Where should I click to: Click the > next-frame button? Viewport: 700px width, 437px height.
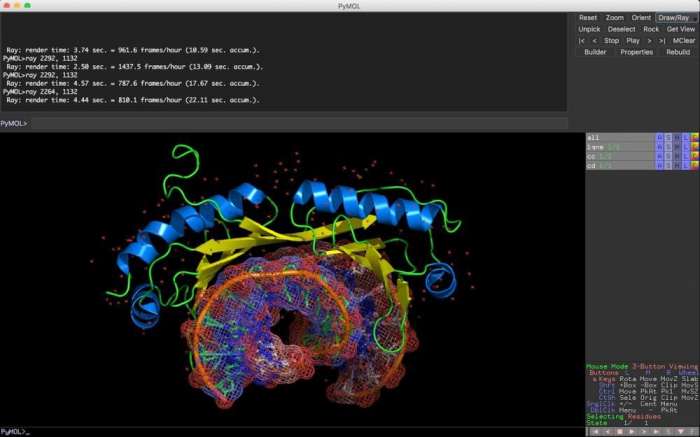coord(650,41)
